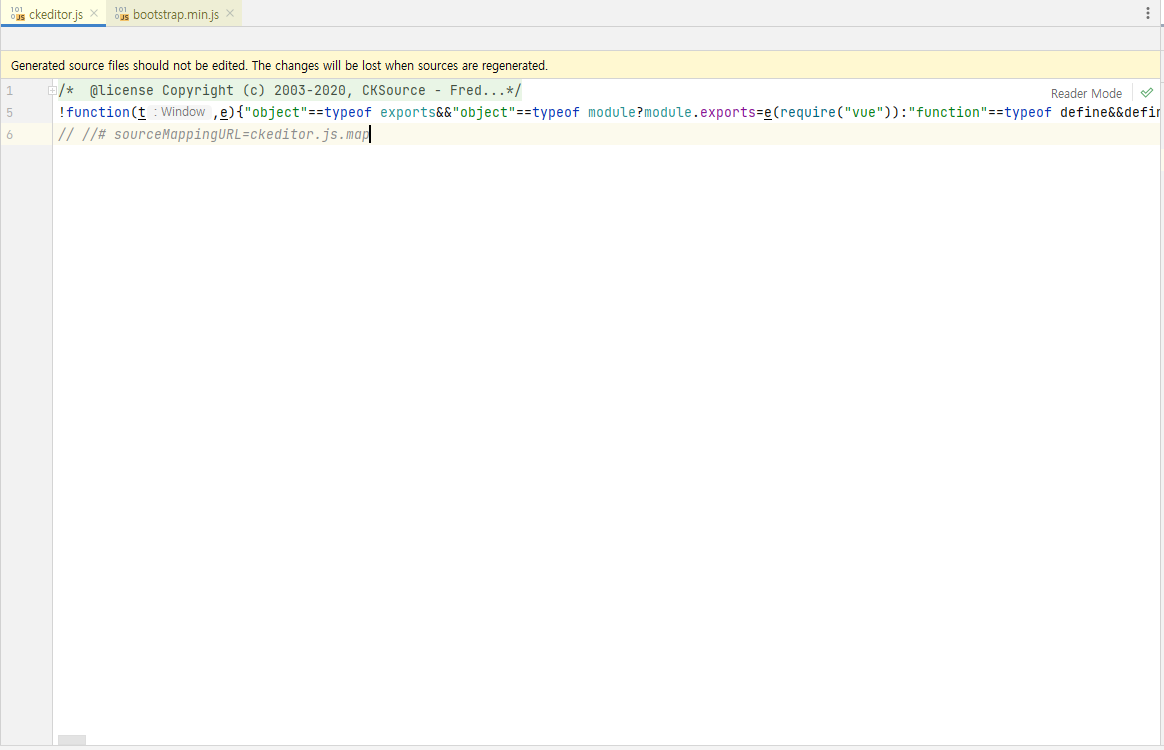Viewport: 1164px width, 750px height.
Task: Click the generated source files warning banner
Action: click(280, 66)
